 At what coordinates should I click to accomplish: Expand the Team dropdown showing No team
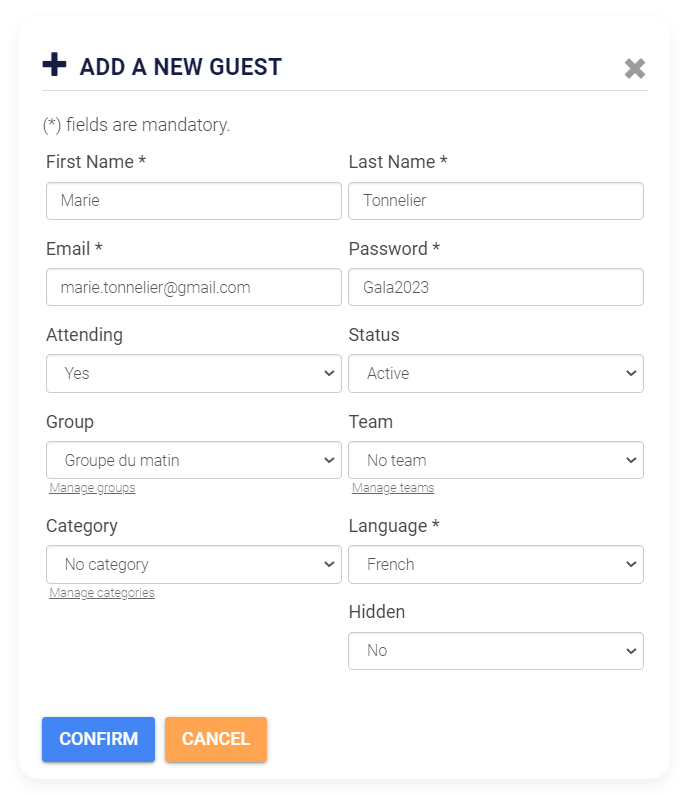point(496,460)
